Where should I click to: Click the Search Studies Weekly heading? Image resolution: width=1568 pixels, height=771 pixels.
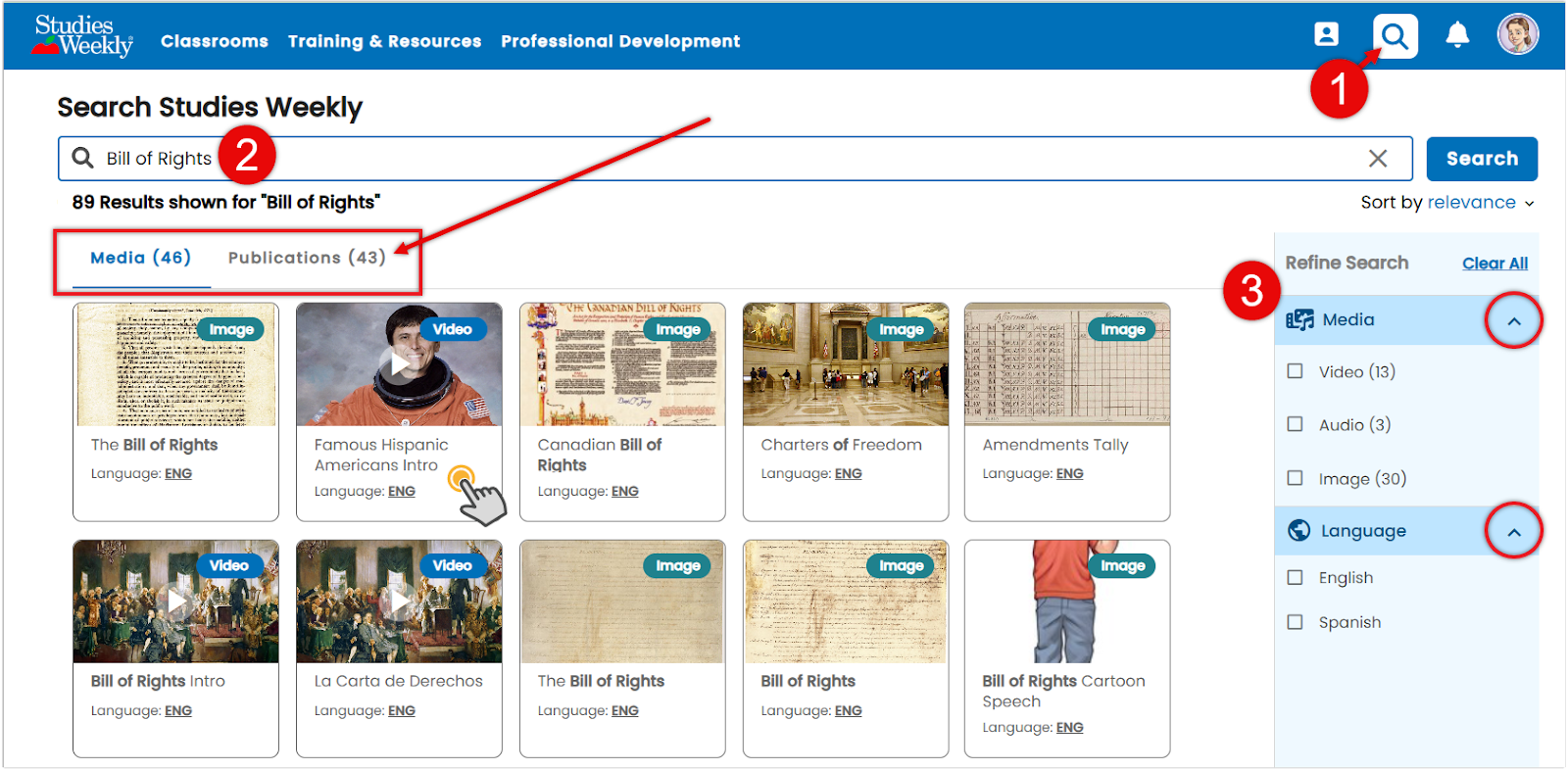(210, 107)
